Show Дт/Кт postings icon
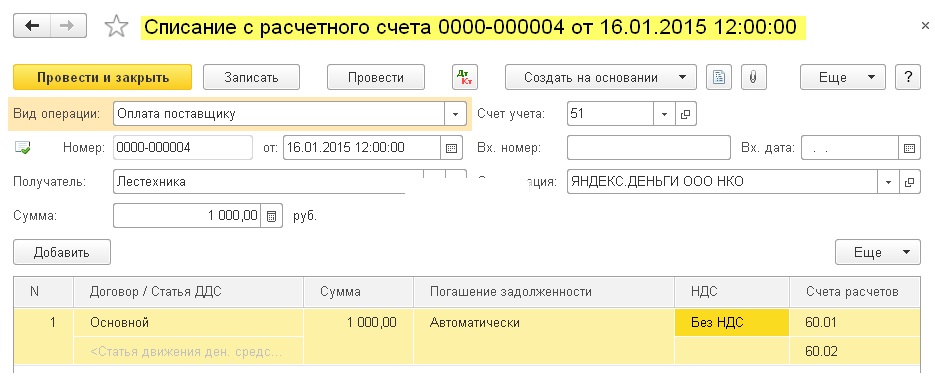This screenshot has width=935, height=384. (465, 78)
